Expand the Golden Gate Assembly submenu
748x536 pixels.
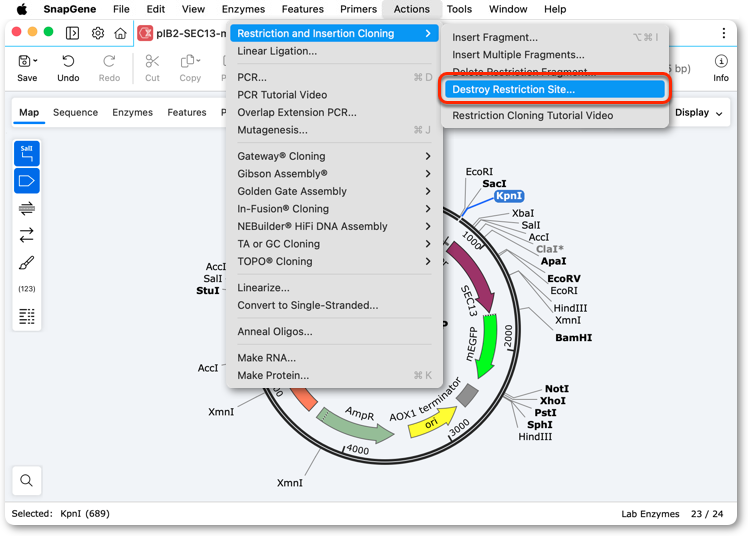334,192
